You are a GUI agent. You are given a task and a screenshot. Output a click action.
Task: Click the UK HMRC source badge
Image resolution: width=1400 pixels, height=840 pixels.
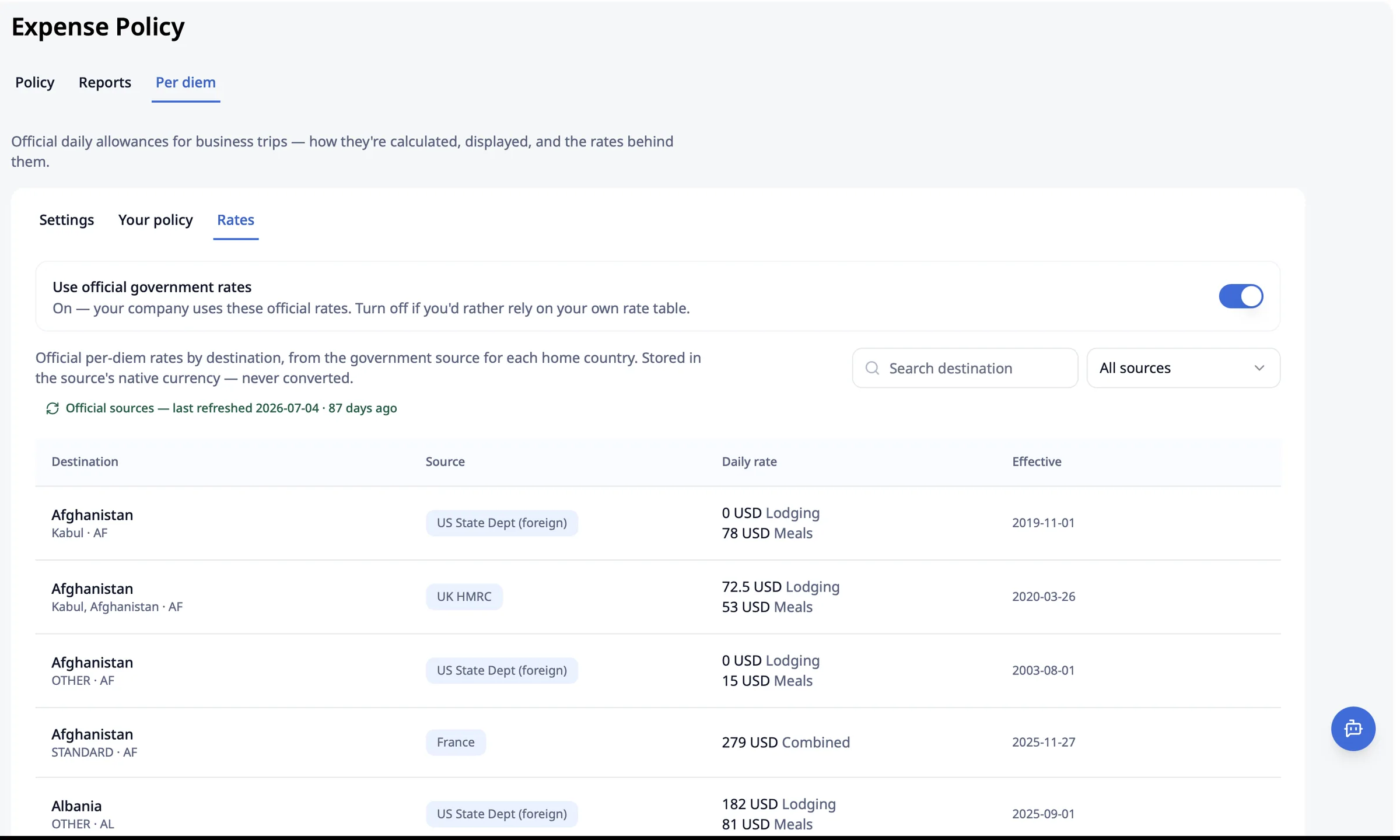[x=464, y=597]
